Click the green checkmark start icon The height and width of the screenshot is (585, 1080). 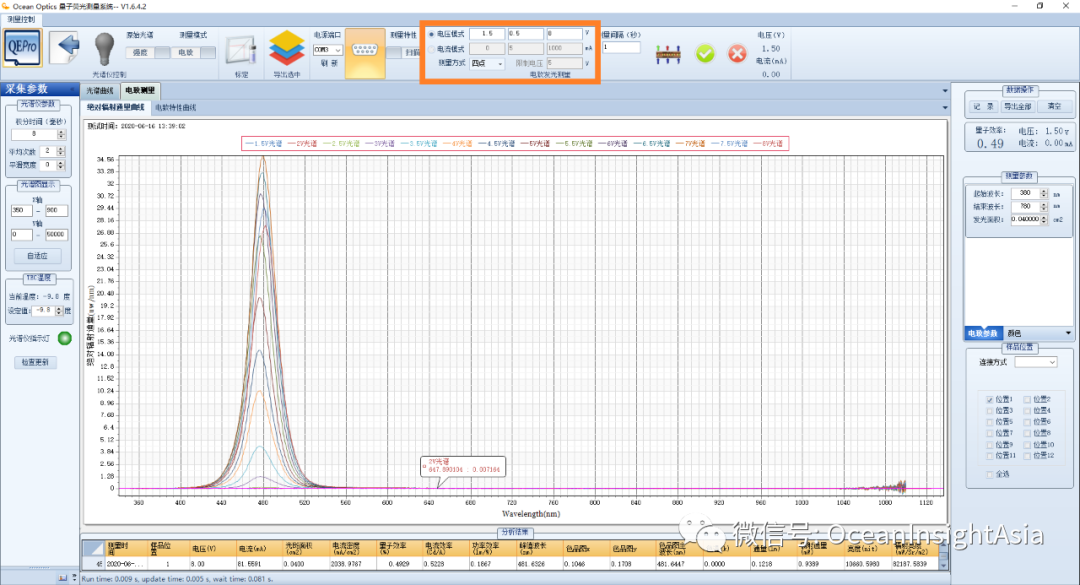pyautogui.click(x=705, y=54)
